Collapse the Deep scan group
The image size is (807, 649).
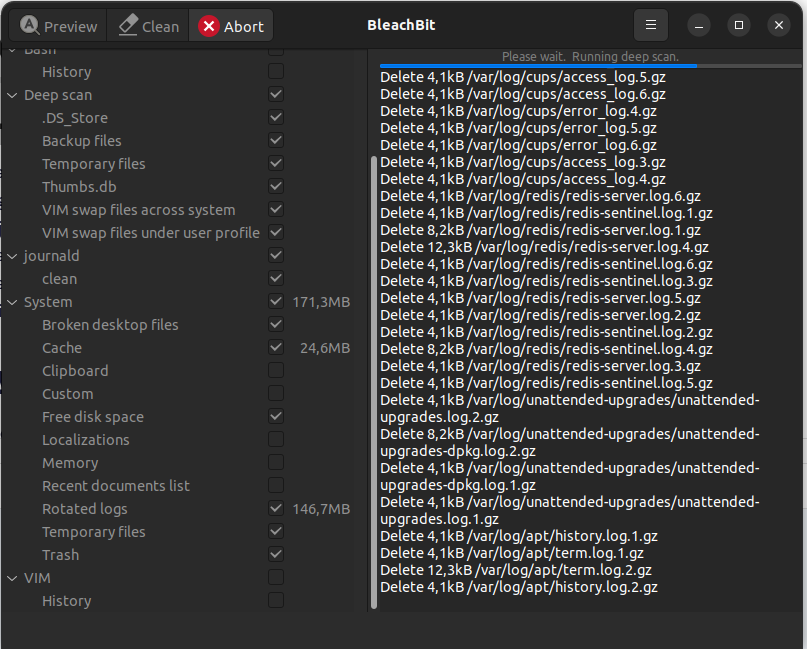(13, 96)
